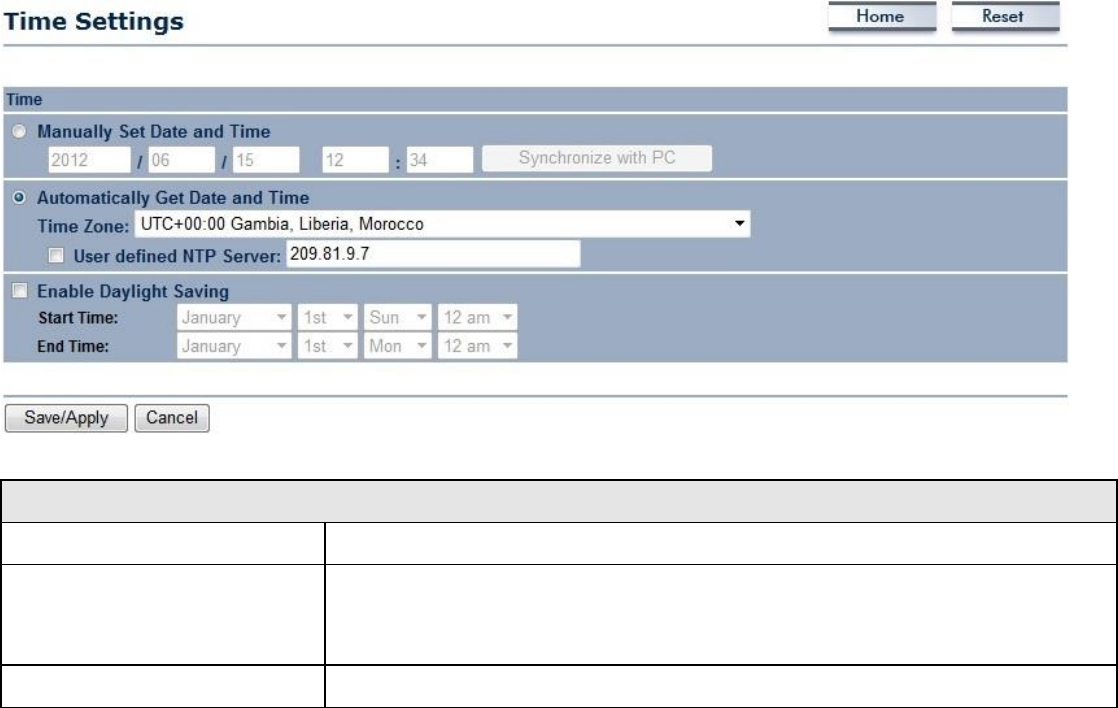Click the NTP Server address field
Screen dimensions: 1118x708
[434, 254]
